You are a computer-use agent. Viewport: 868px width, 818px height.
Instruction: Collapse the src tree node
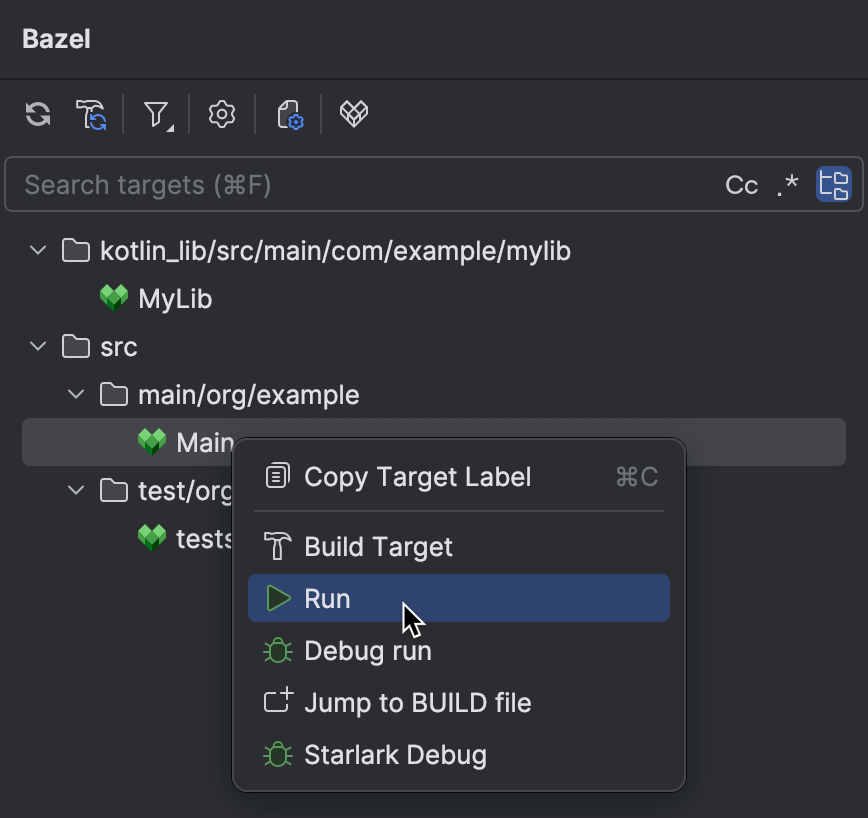pyautogui.click(x=37, y=346)
